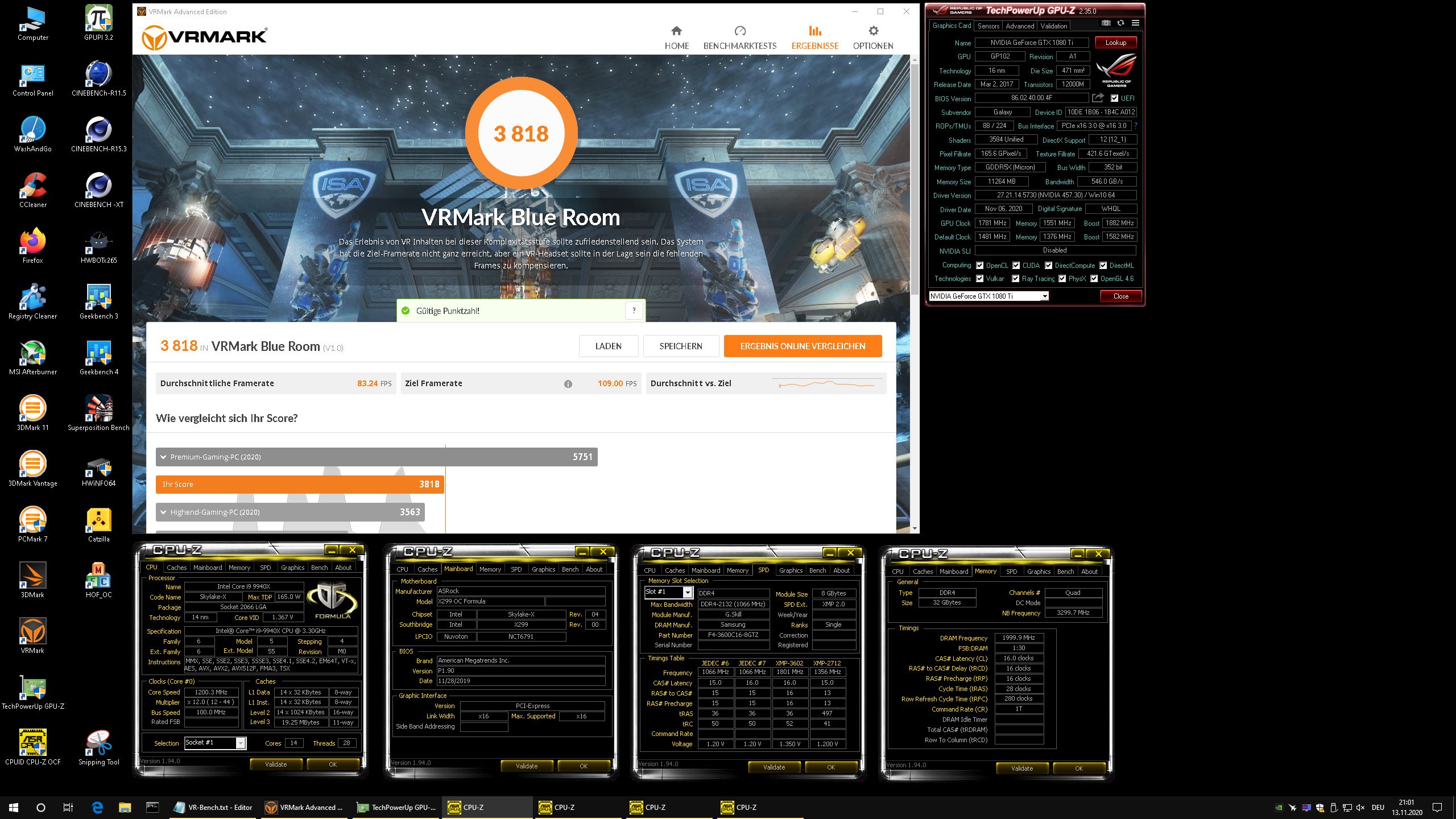The width and height of the screenshot is (1456, 819).
Task: Open the Windows Start menu
Action: (14, 807)
